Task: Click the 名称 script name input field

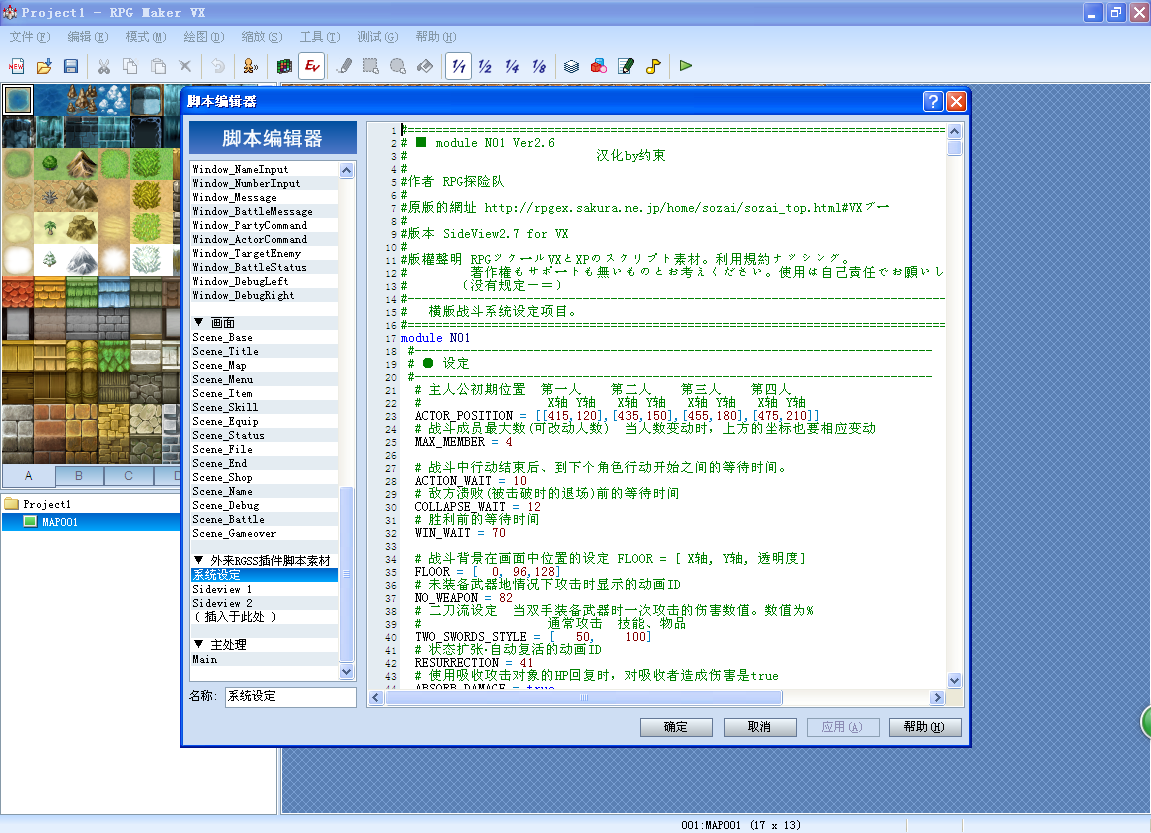Action: [x=291, y=696]
